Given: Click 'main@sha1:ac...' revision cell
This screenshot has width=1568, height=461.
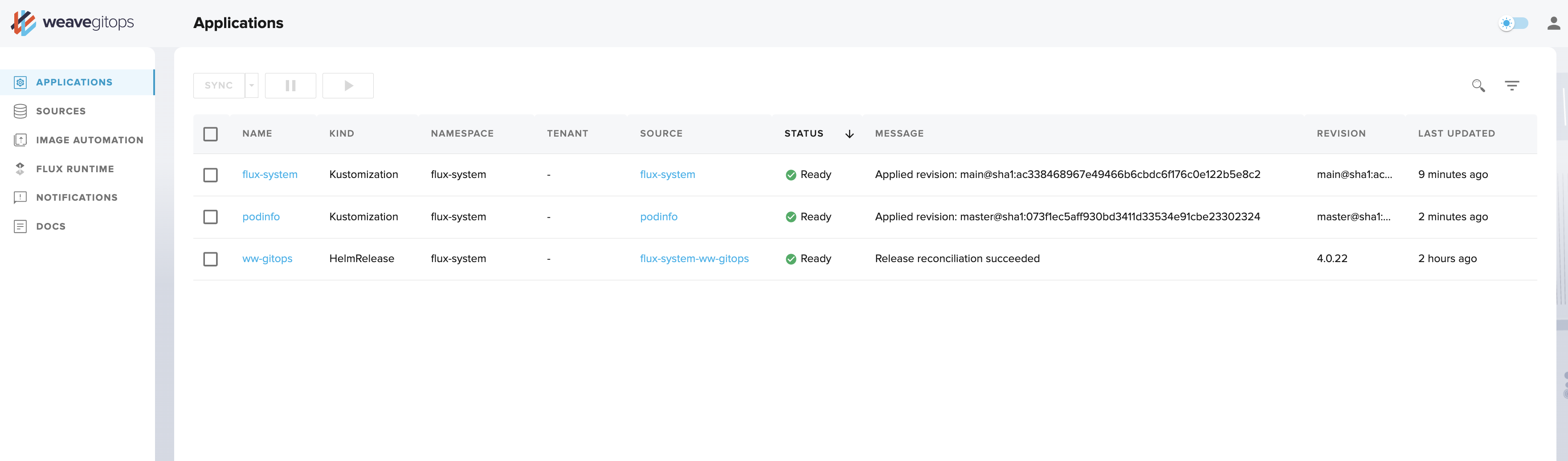Looking at the screenshot, I should 1354,174.
